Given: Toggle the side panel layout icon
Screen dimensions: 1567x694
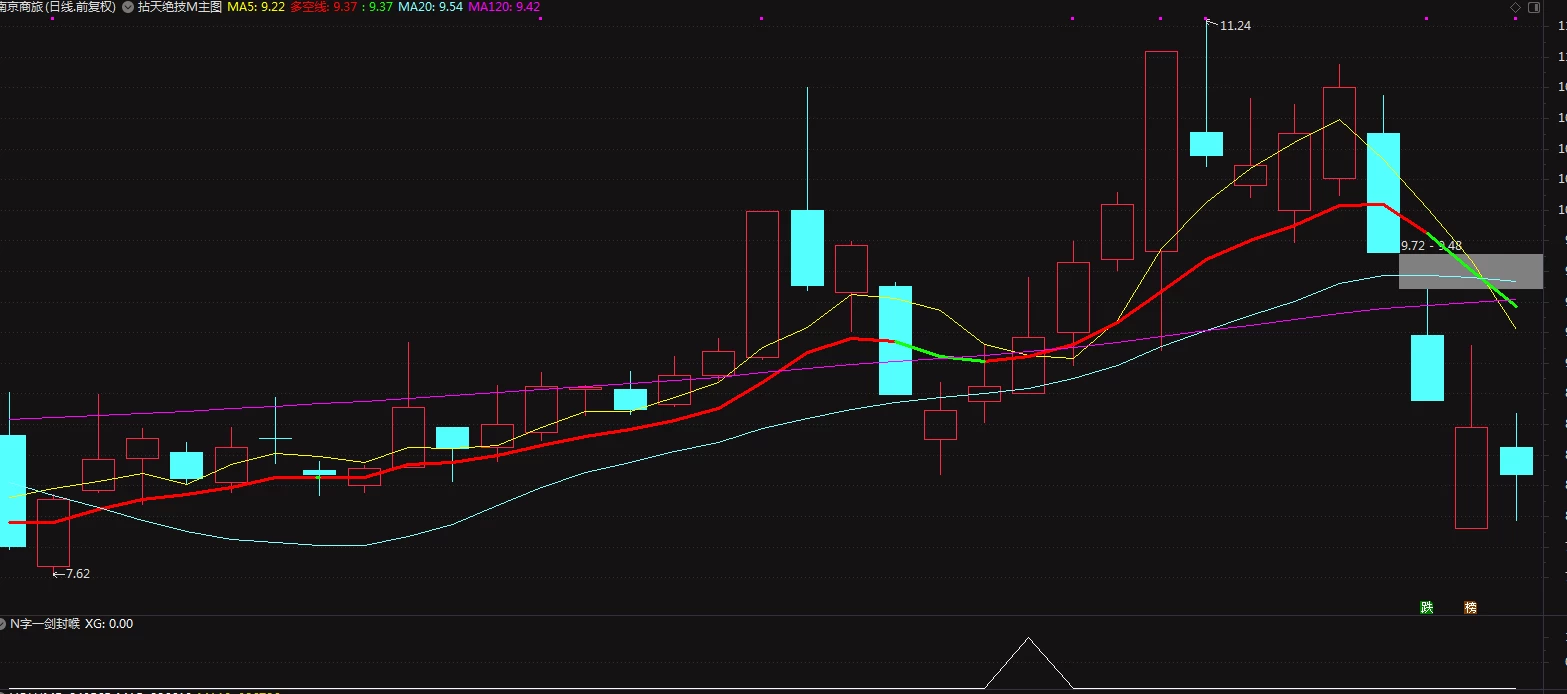Looking at the screenshot, I should pyautogui.click(x=1534, y=7).
